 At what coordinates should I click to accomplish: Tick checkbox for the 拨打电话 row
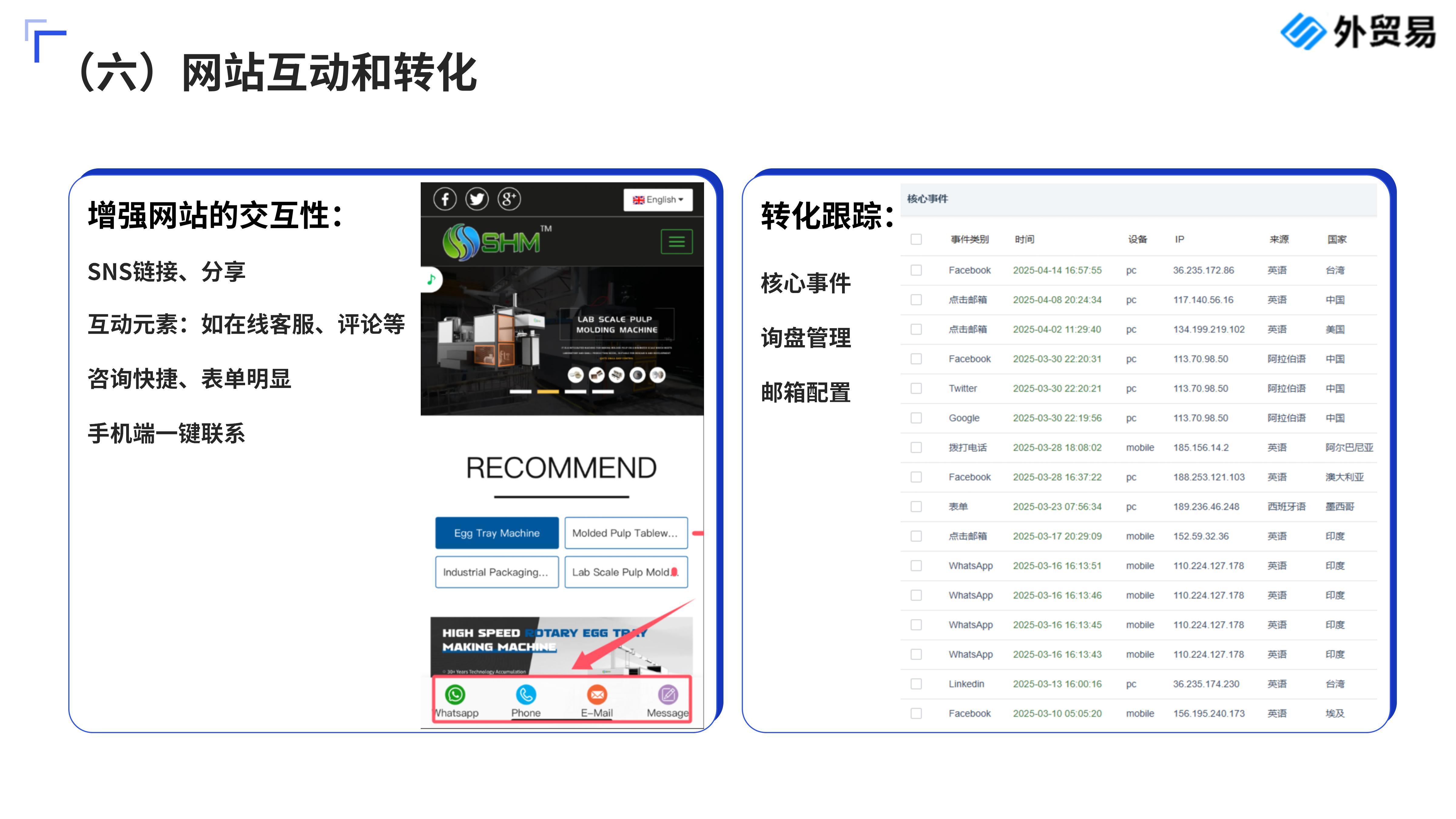(x=916, y=448)
